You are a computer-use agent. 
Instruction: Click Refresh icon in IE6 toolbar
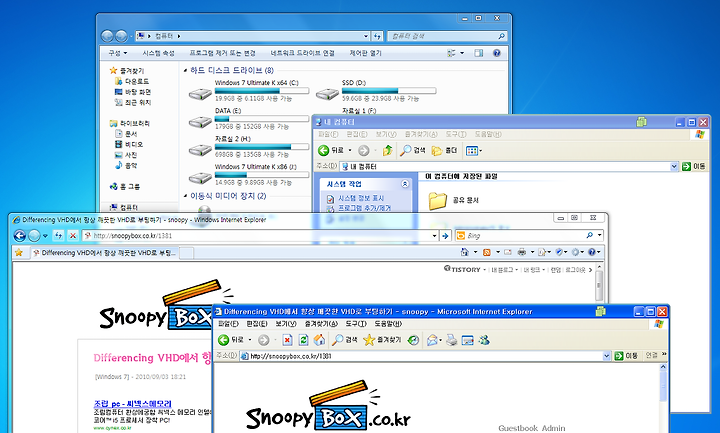[303, 340]
